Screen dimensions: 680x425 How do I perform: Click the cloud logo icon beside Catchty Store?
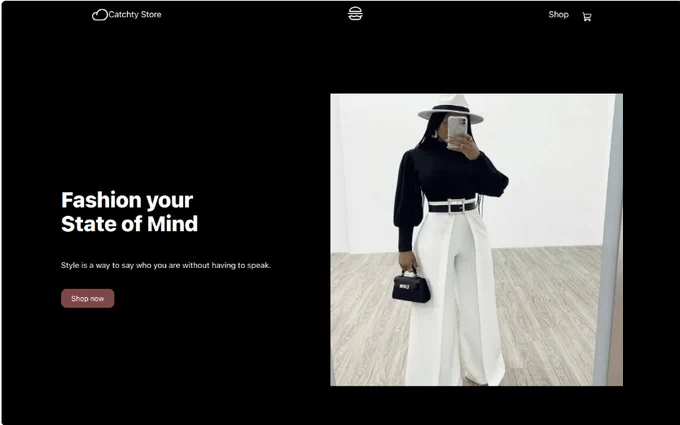pos(100,15)
